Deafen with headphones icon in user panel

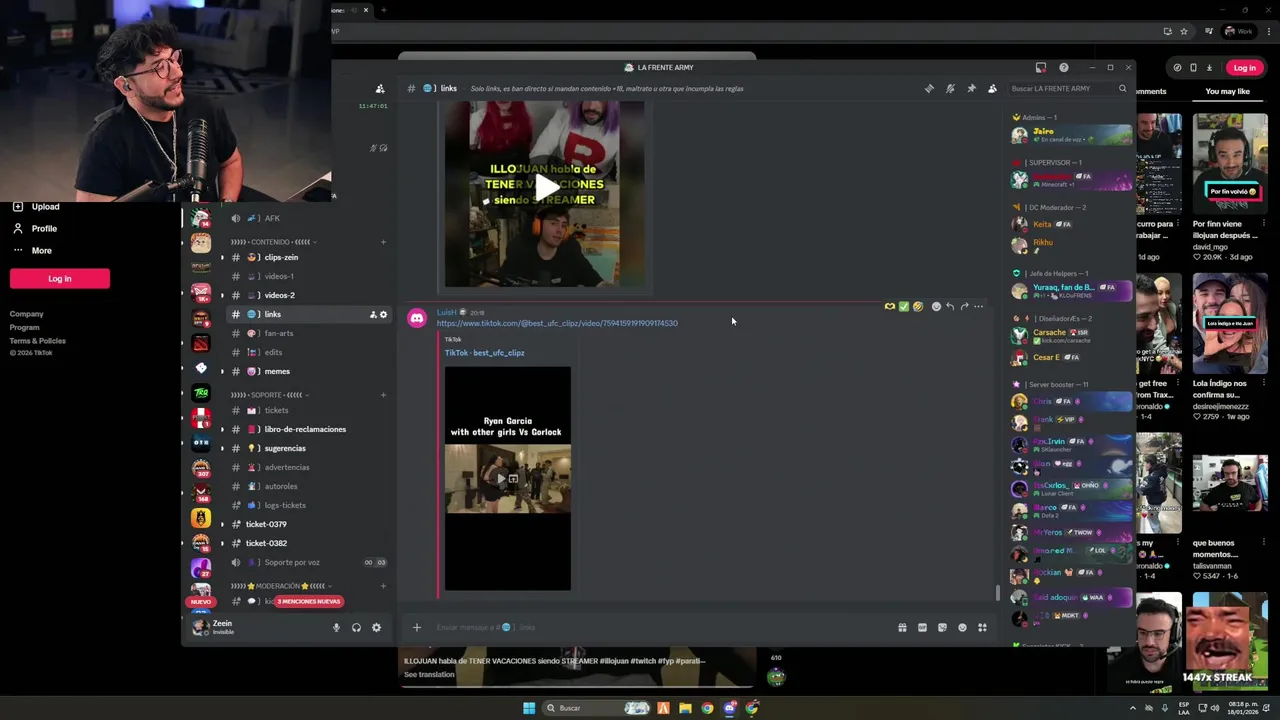[356, 627]
